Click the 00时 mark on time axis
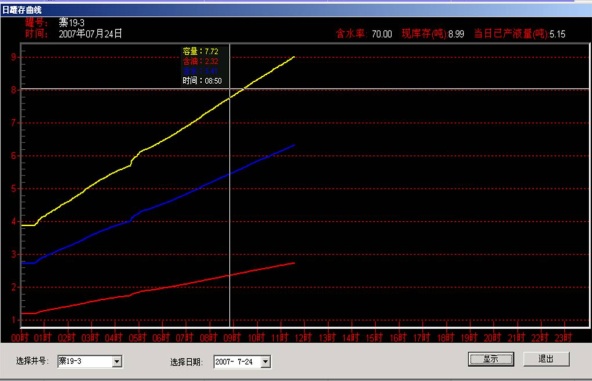 20,337
